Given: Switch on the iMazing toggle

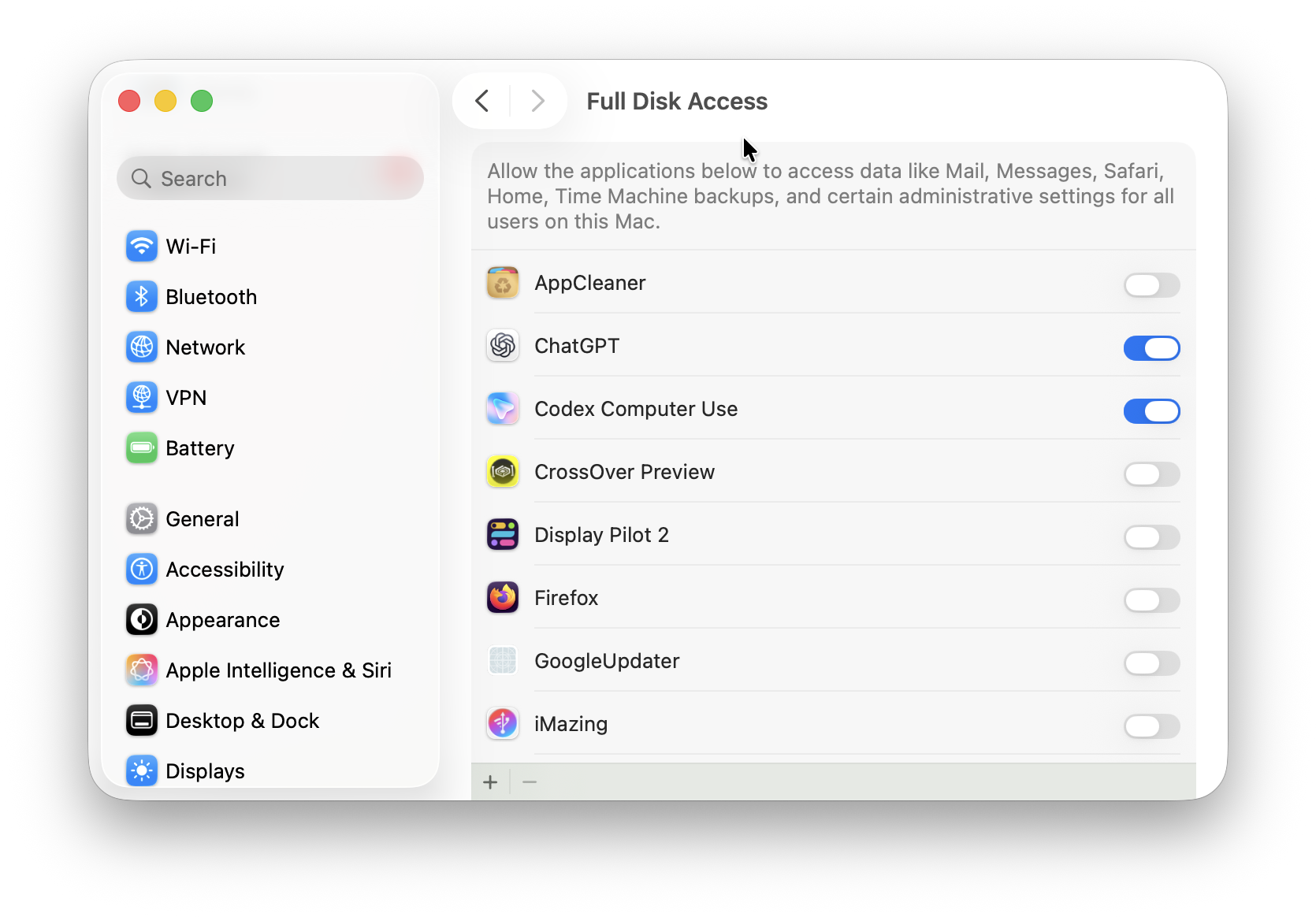Looking at the screenshot, I should click(1151, 726).
